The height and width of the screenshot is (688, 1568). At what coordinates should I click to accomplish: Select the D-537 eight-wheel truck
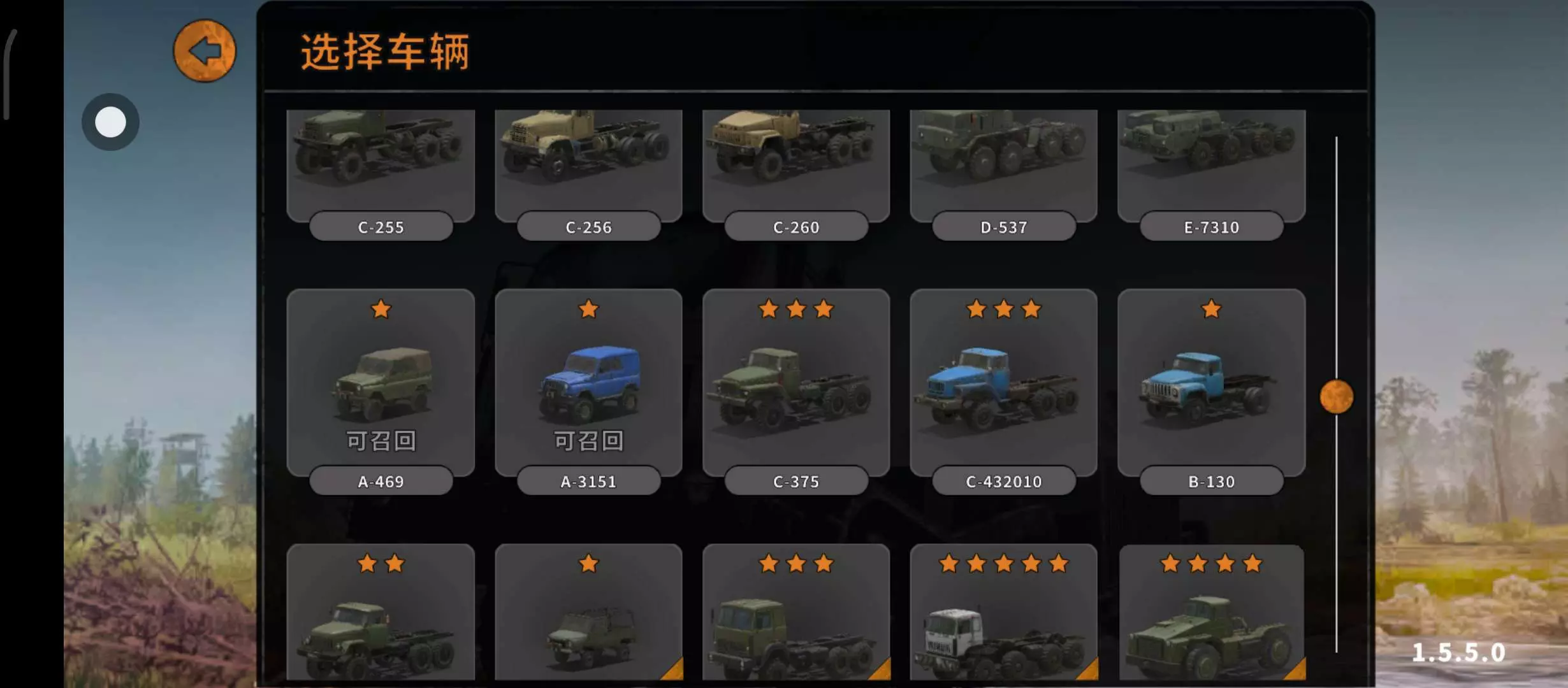point(1004,166)
